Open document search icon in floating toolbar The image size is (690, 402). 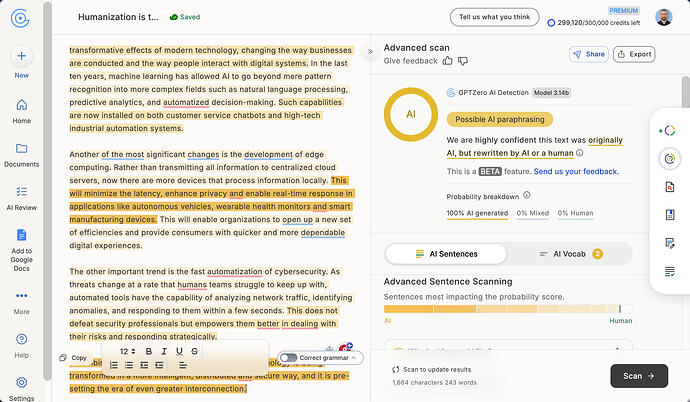[669, 187]
